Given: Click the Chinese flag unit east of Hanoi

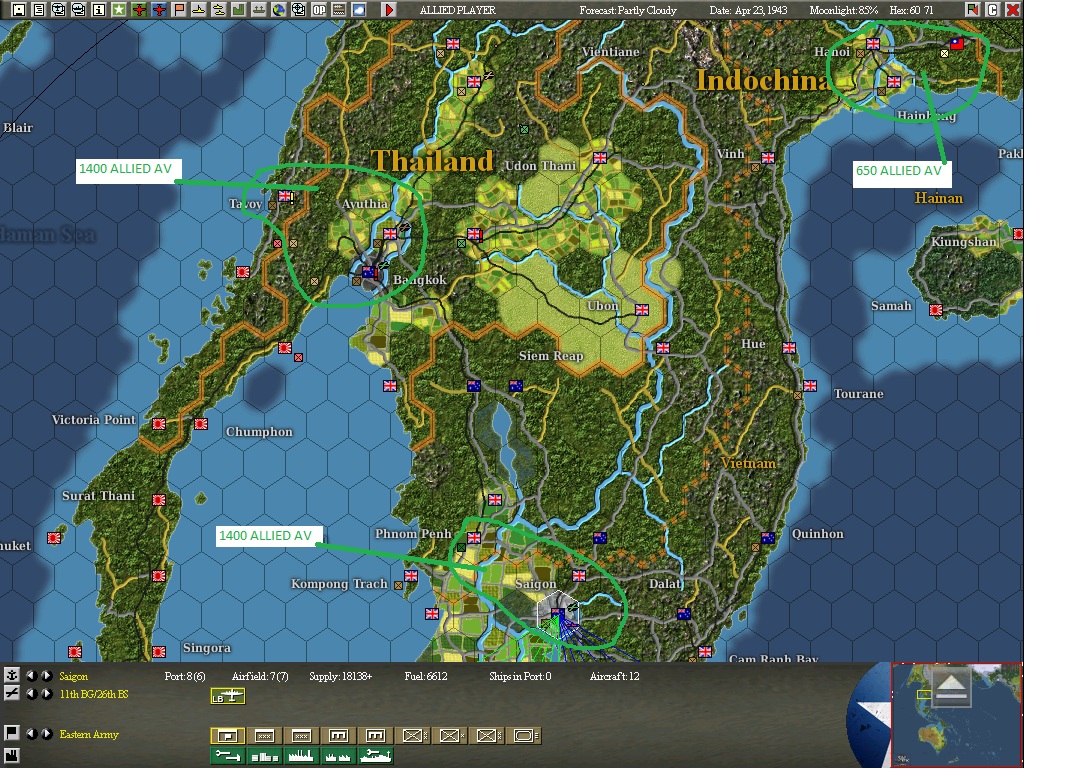Looking at the screenshot, I should [x=957, y=43].
